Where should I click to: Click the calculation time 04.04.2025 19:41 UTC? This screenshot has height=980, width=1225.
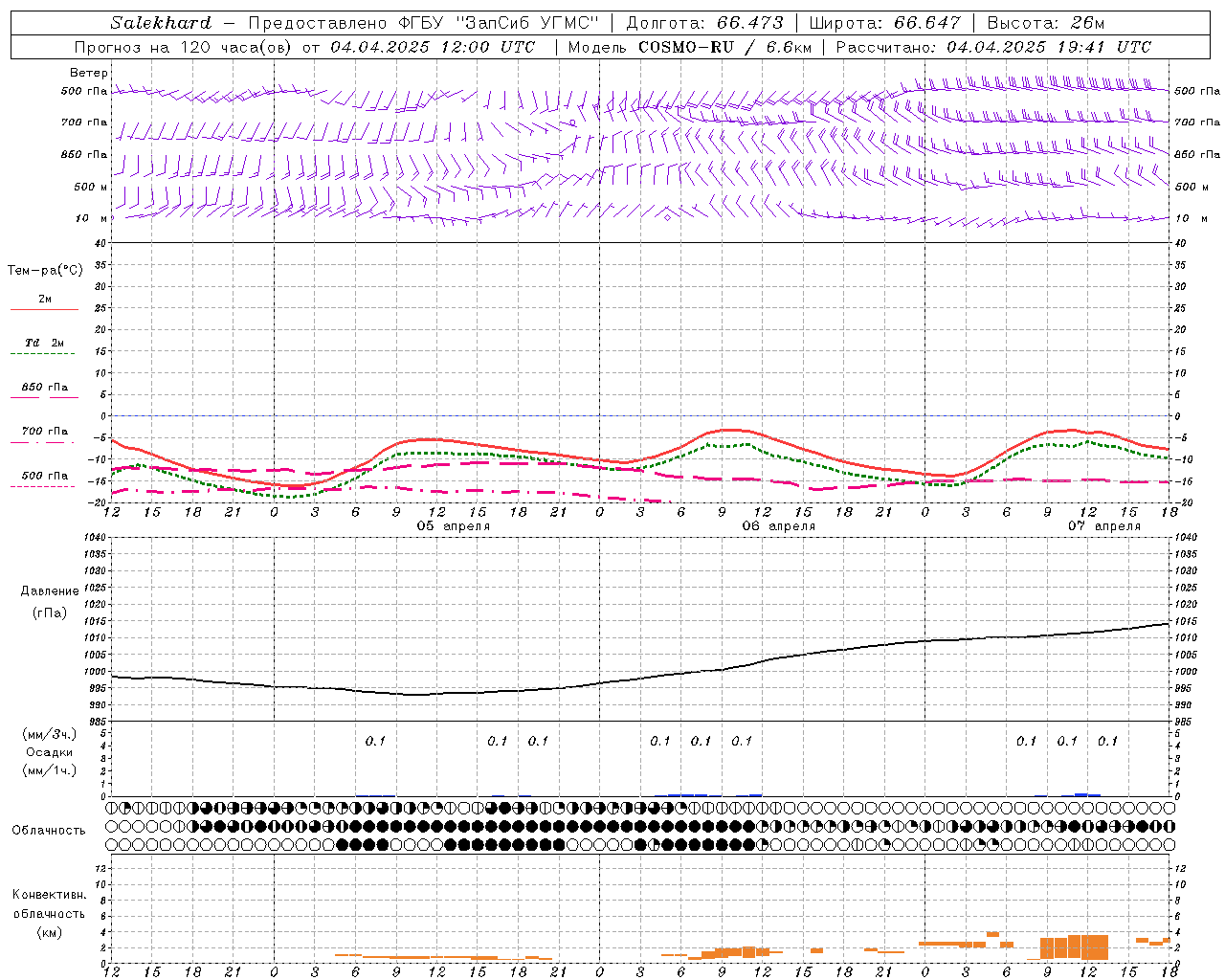1049,47
